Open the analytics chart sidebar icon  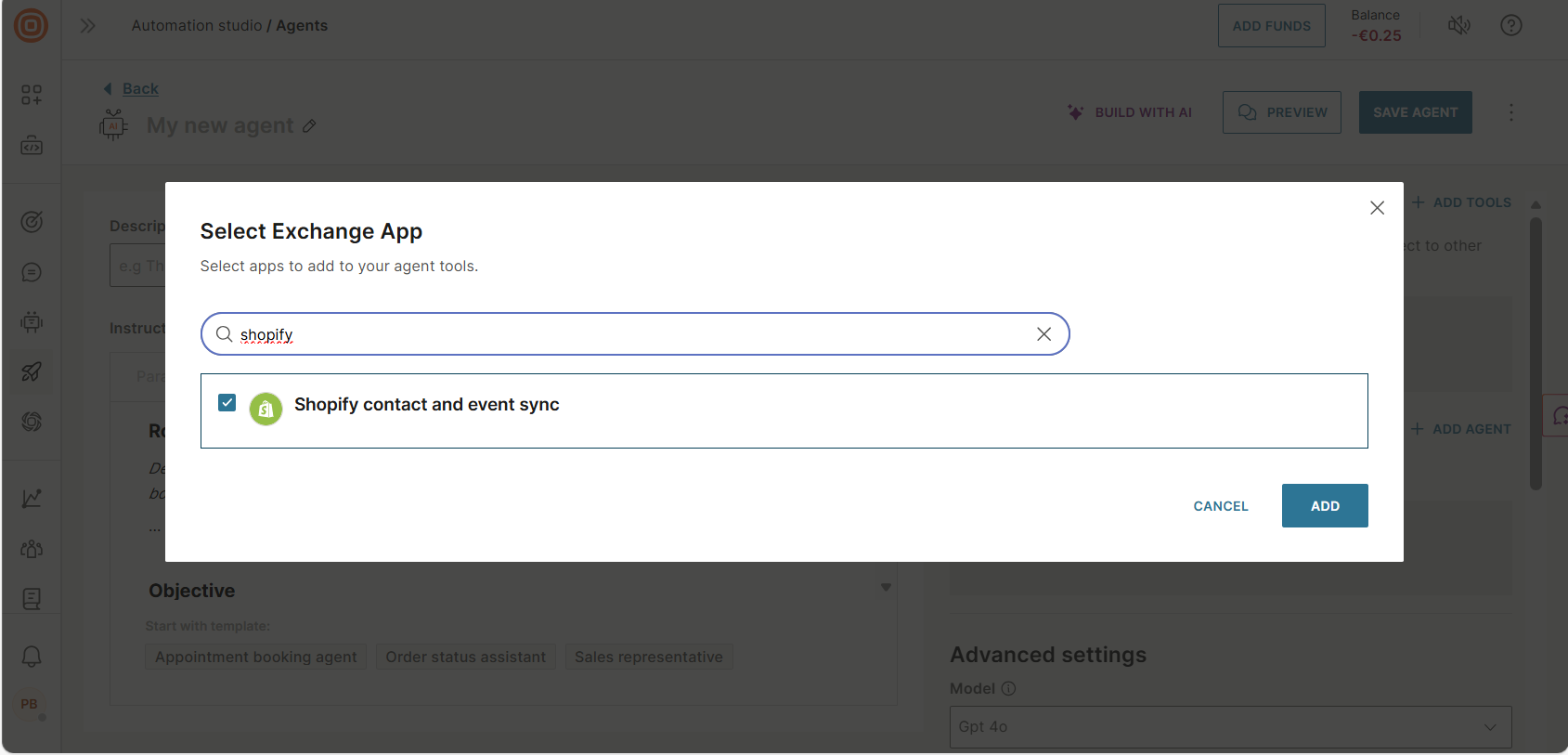[x=32, y=499]
